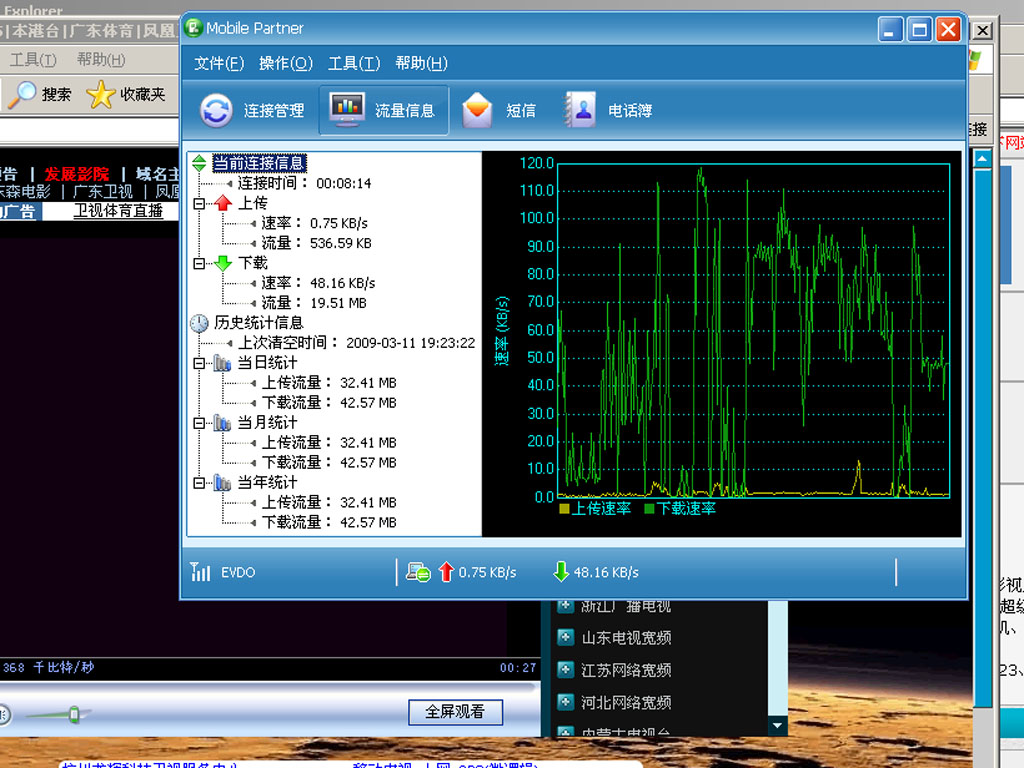
Task: Collapse the 当月统计 tree node
Action: tap(199, 424)
